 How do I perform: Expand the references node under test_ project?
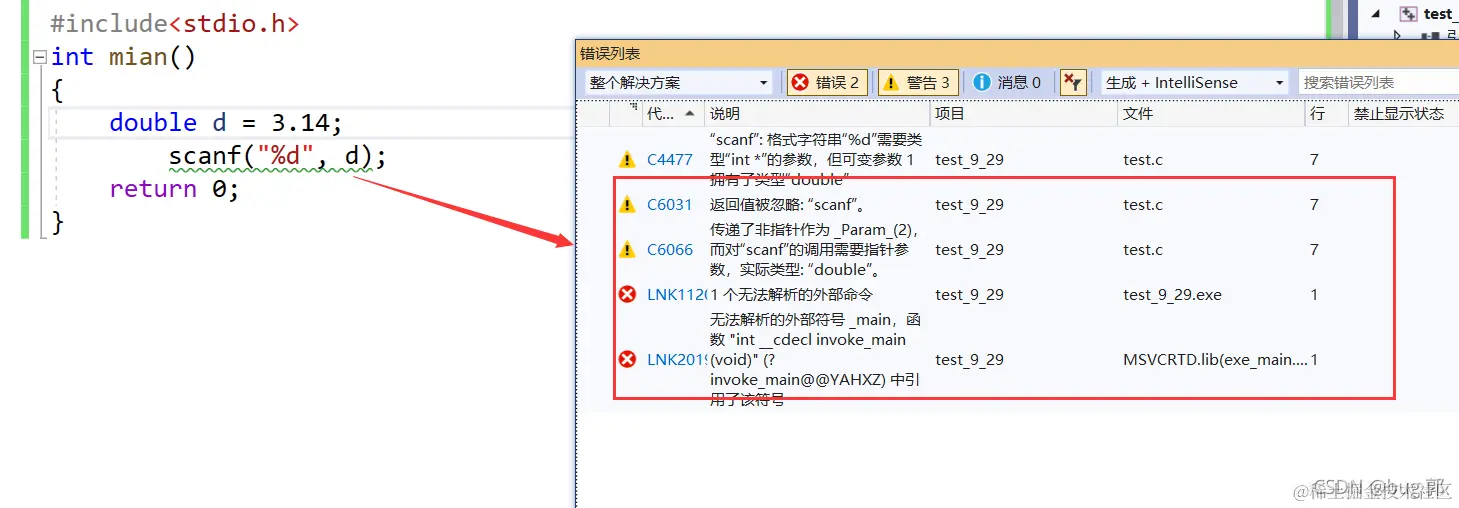(x=1398, y=35)
